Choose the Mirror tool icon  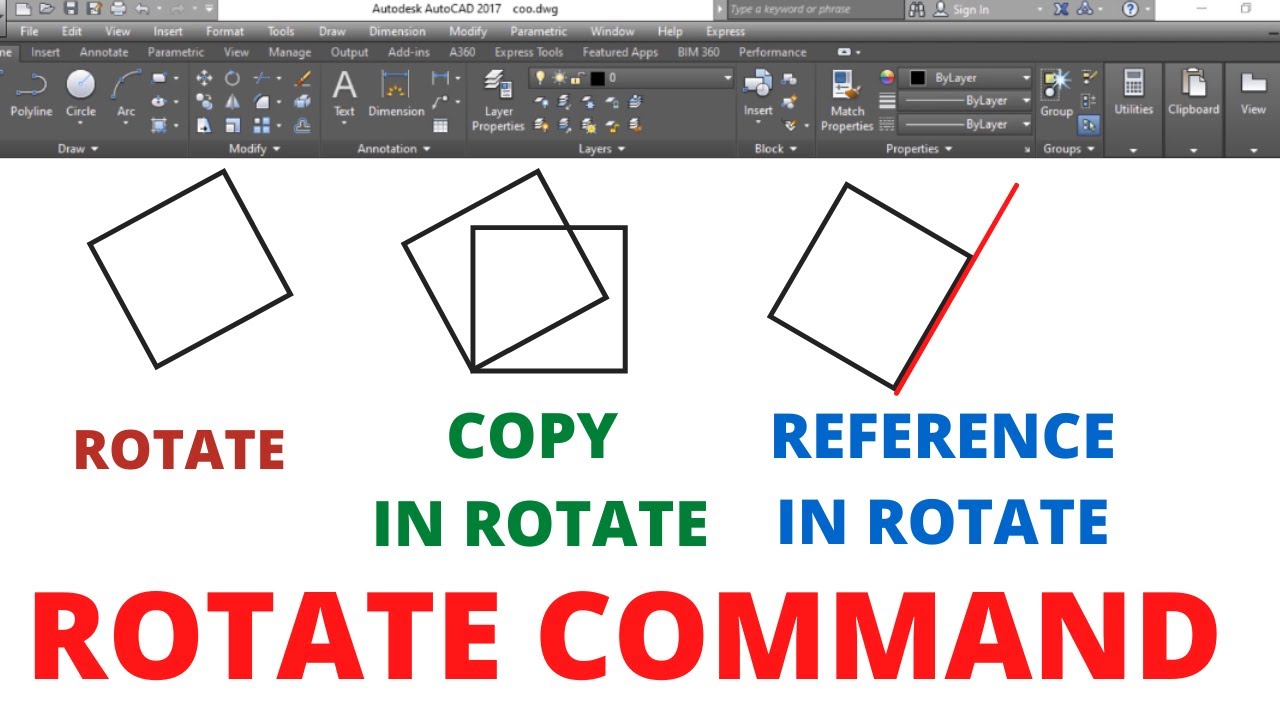(x=232, y=102)
